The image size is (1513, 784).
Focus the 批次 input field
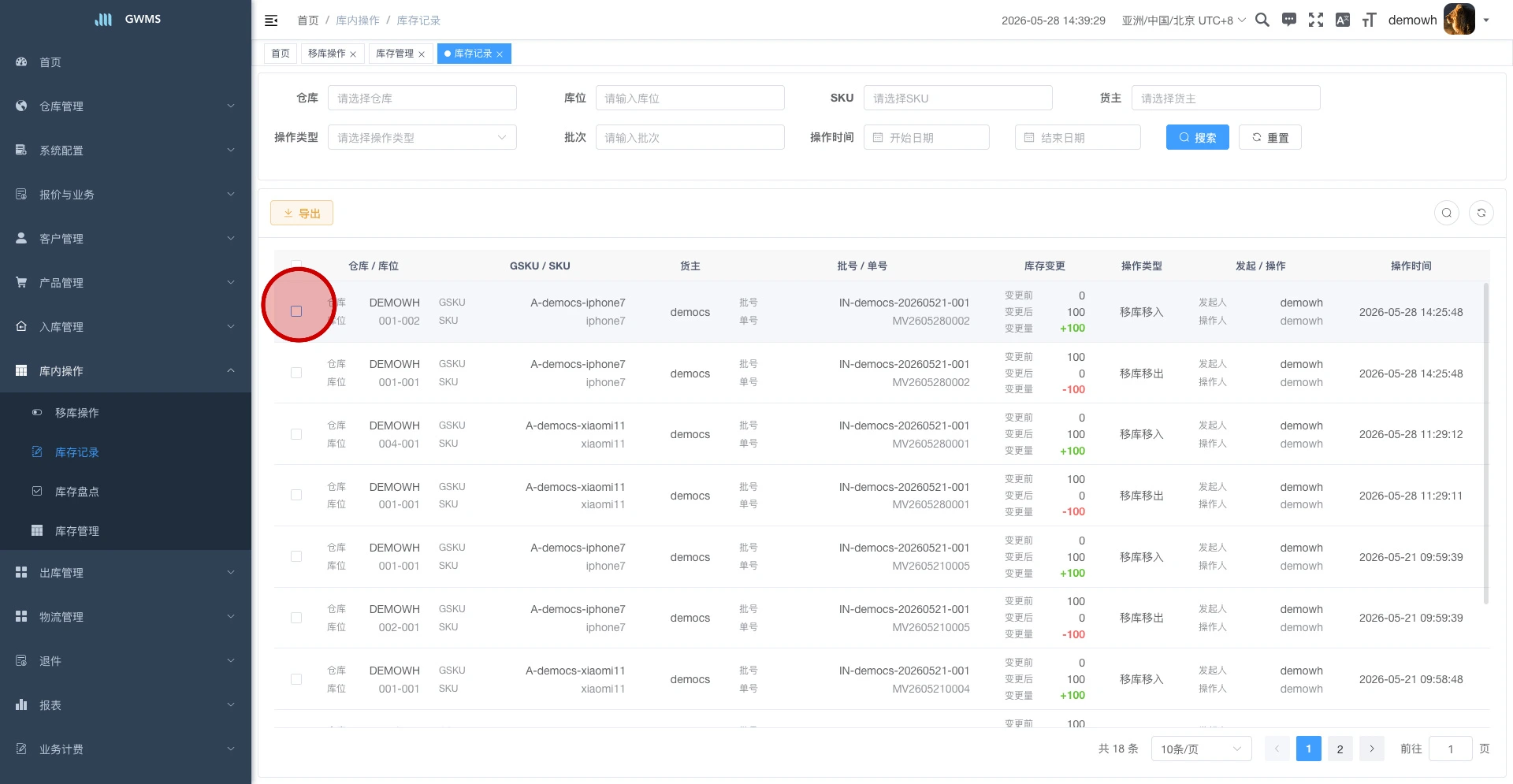click(x=690, y=137)
